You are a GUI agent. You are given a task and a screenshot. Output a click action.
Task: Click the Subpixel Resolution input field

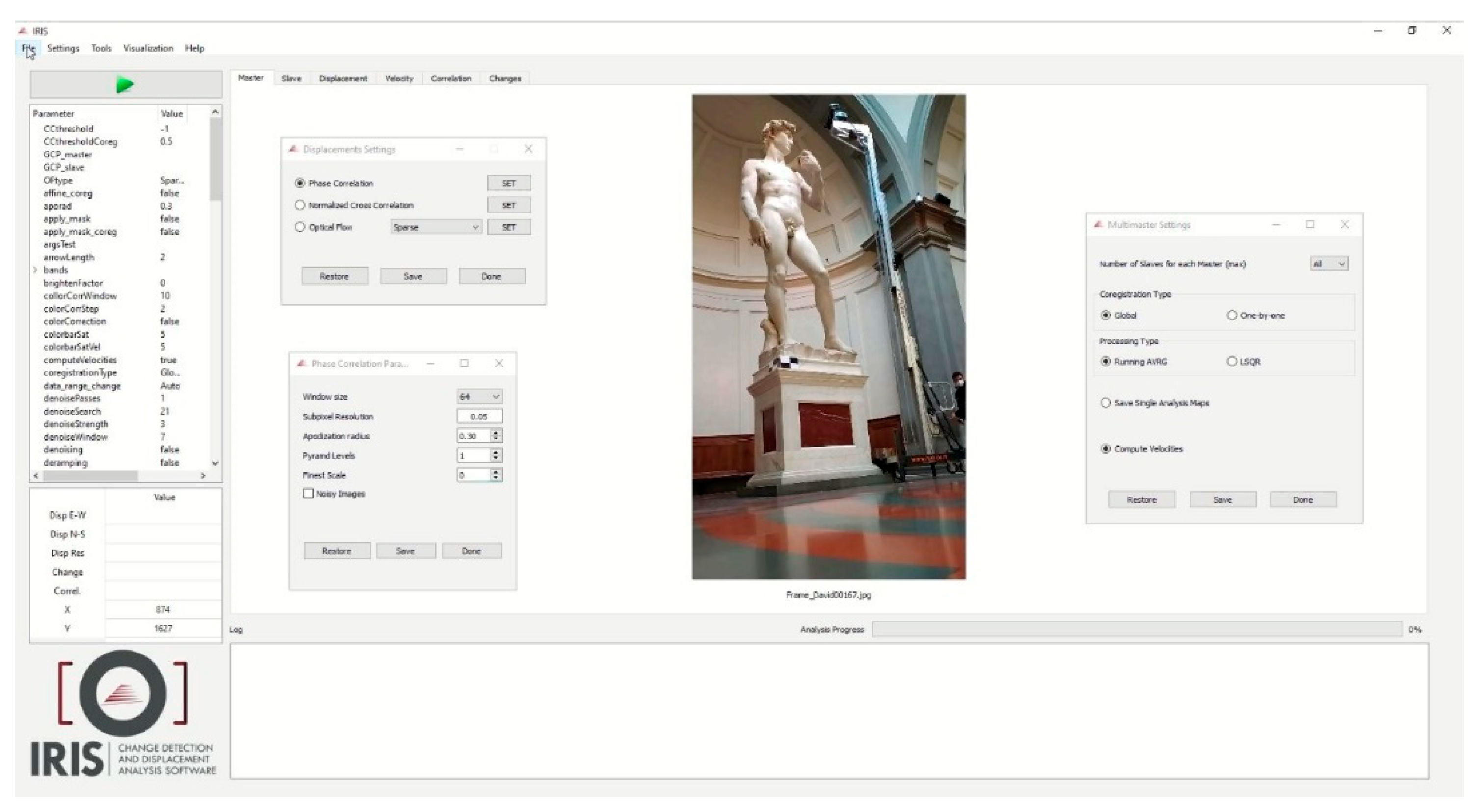[479, 417]
